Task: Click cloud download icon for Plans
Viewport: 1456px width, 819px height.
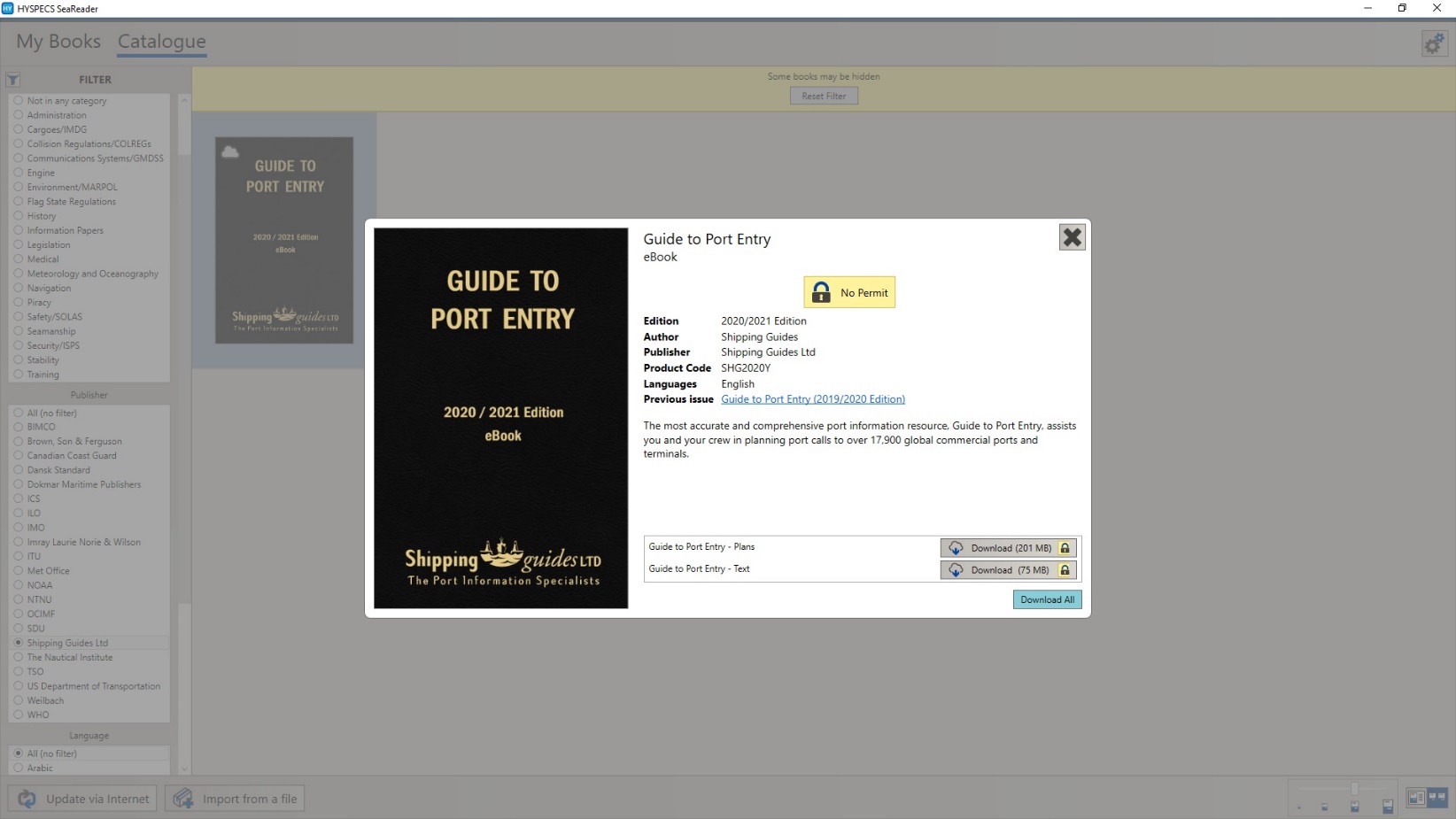Action: [x=956, y=548]
